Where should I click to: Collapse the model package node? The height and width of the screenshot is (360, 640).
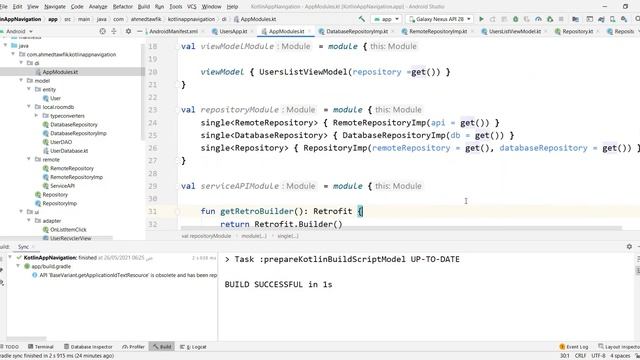click(x=21, y=80)
